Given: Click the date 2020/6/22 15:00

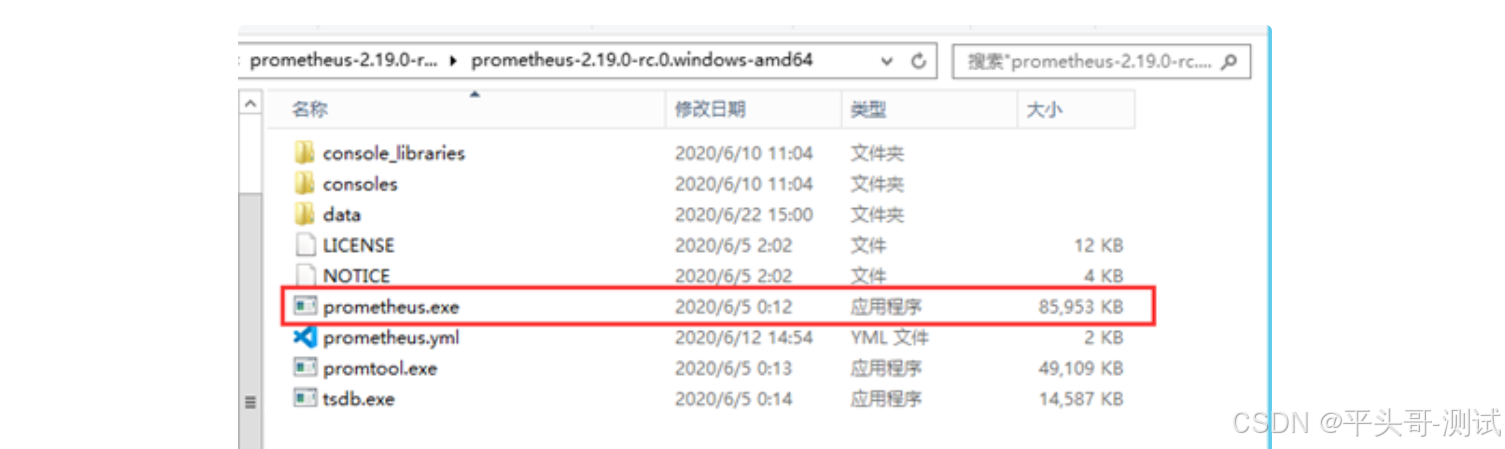Looking at the screenshot, I should [744, 214].
